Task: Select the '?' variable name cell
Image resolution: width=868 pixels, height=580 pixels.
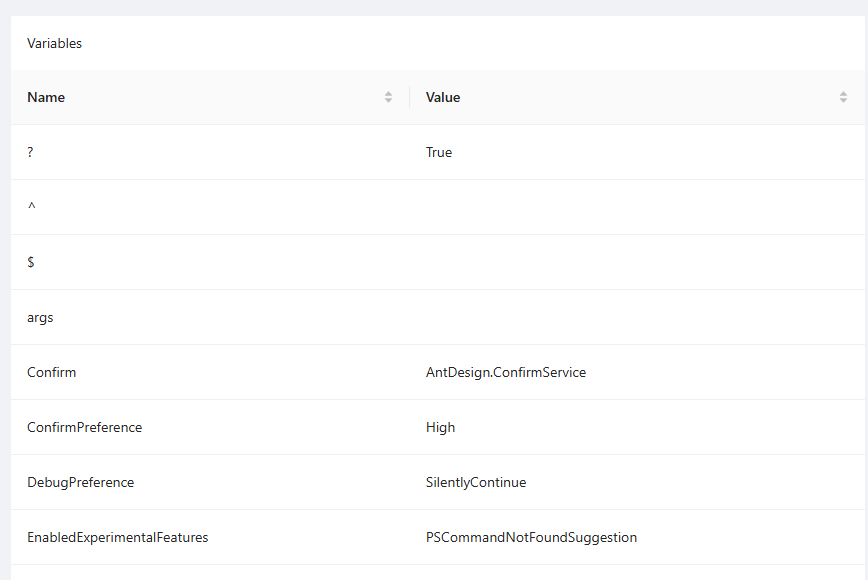Action: (x=210, y=152)
